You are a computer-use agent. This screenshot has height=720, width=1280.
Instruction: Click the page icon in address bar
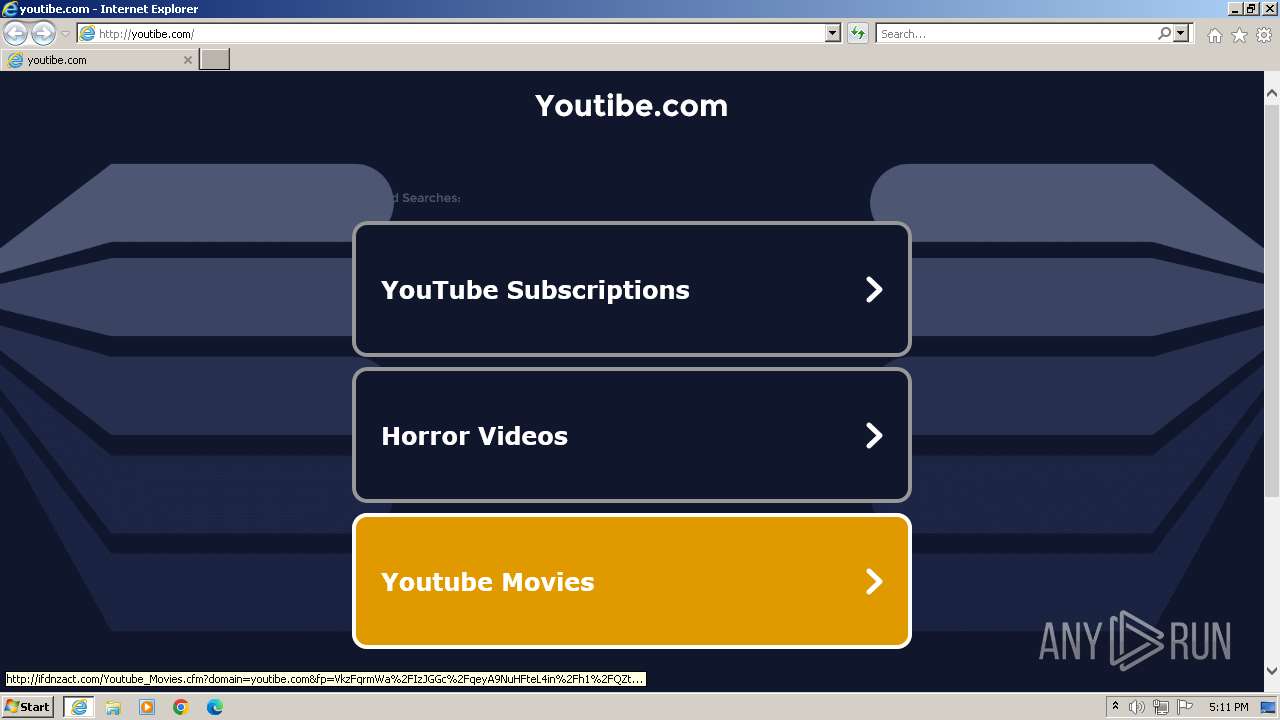pyautogui.click(x=87, y=34)
